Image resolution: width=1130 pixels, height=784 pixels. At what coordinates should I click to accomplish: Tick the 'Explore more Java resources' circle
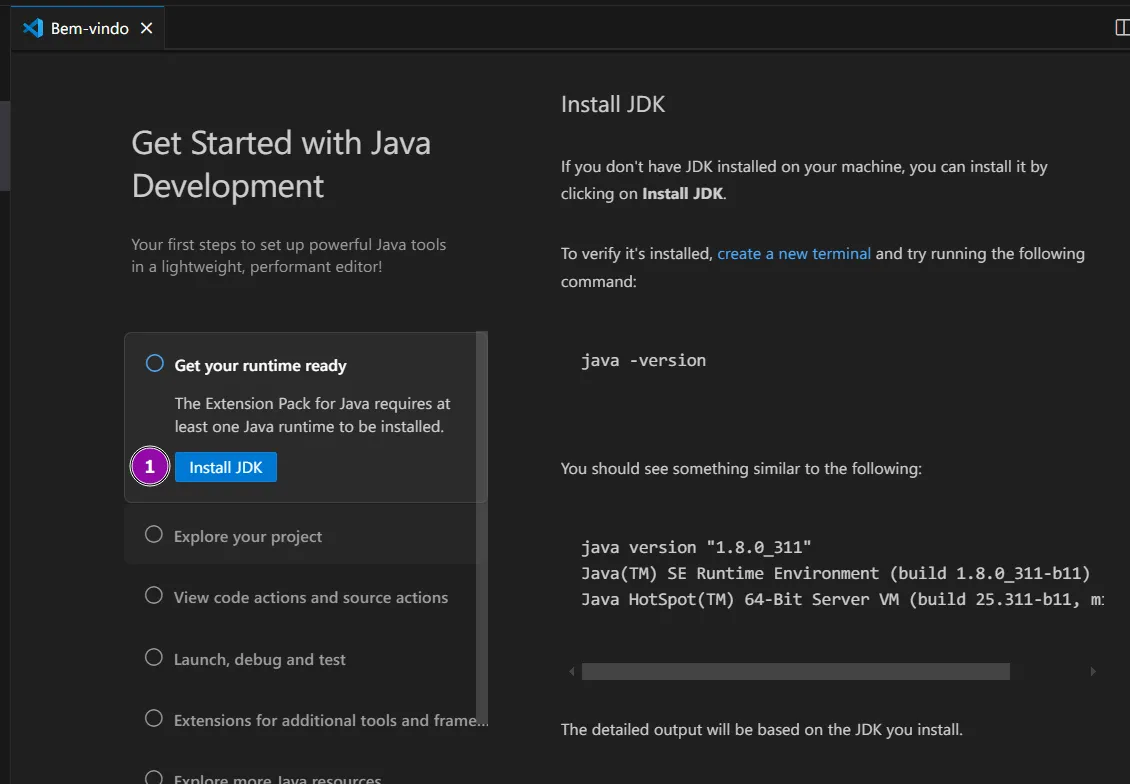[154, 777]
